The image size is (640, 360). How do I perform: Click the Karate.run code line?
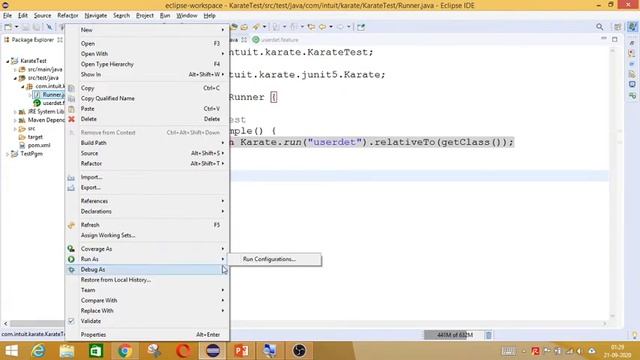[x=371, y=142]
